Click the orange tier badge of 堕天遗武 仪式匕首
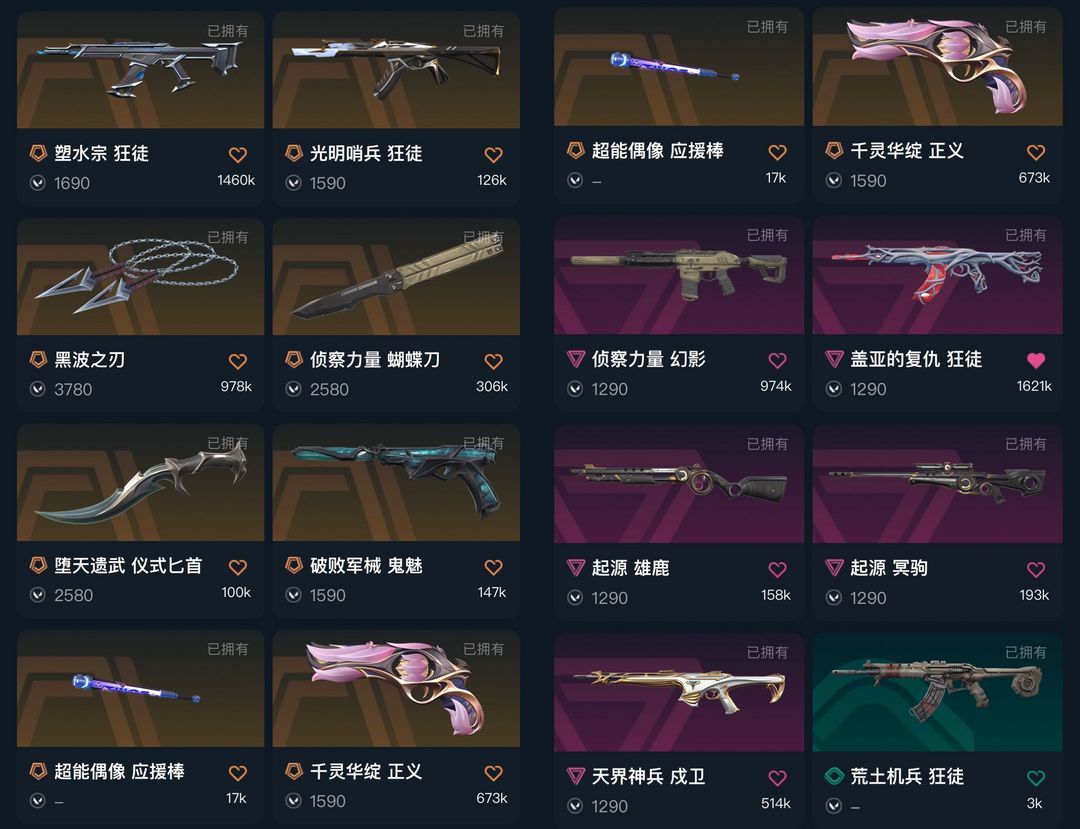The image size is (1080, 829). click(x=39, y=565)
